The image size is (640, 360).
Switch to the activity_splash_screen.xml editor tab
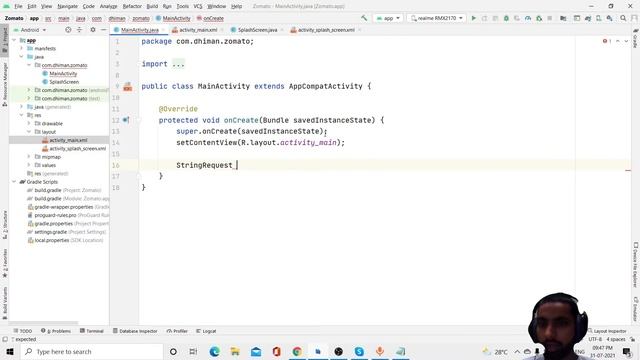click(x=326, y=30)
